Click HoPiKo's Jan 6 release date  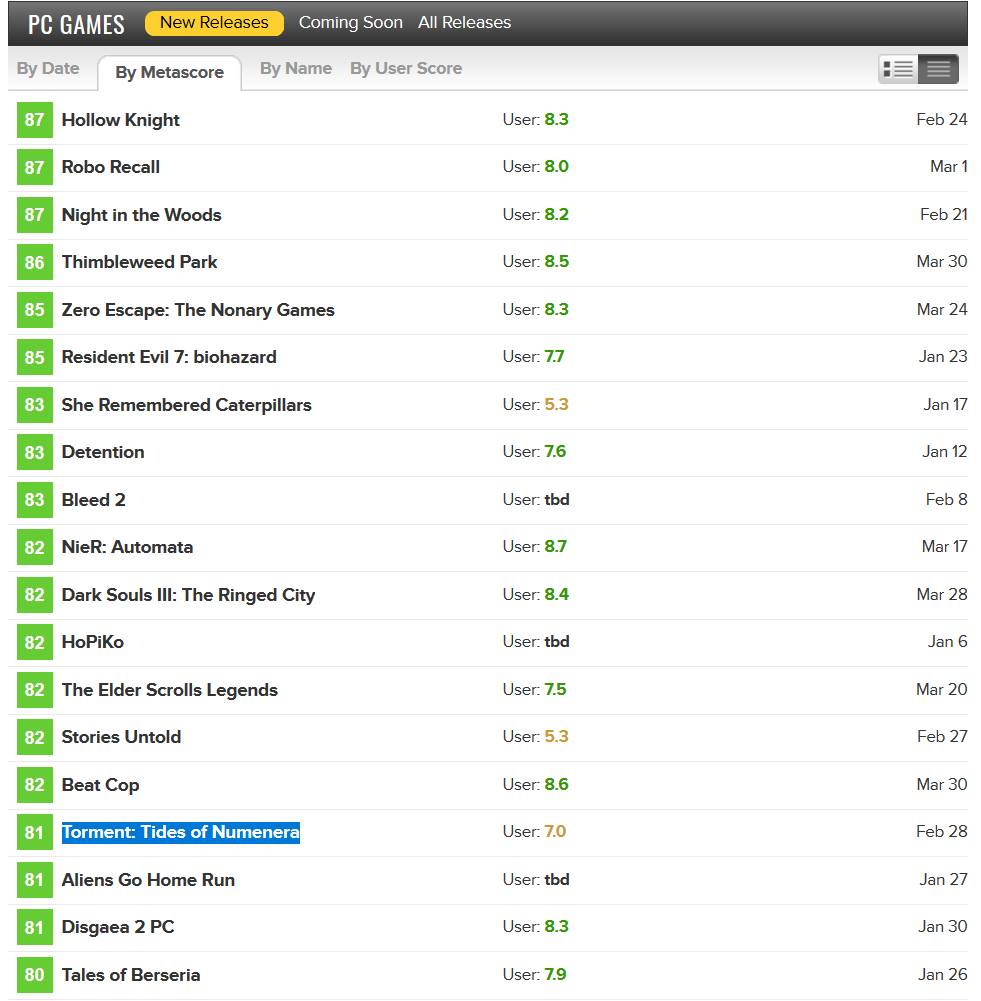point(947,643)
